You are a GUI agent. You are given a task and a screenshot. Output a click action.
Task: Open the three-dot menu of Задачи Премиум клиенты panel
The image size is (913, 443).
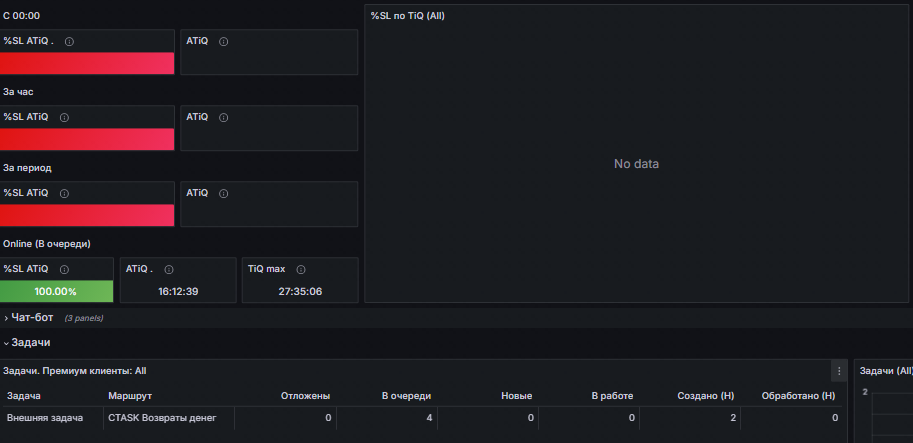839,371
